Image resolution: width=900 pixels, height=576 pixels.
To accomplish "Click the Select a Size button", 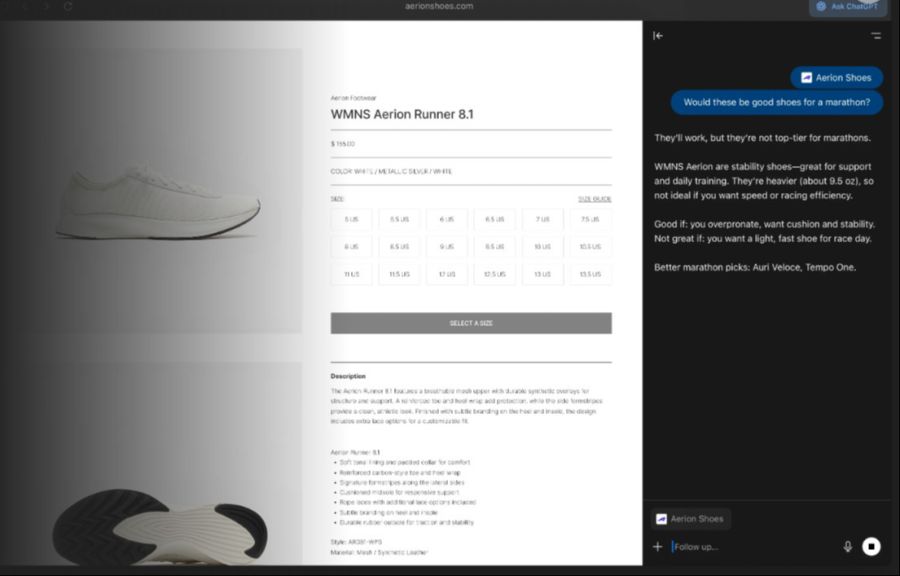I will 471,323.
